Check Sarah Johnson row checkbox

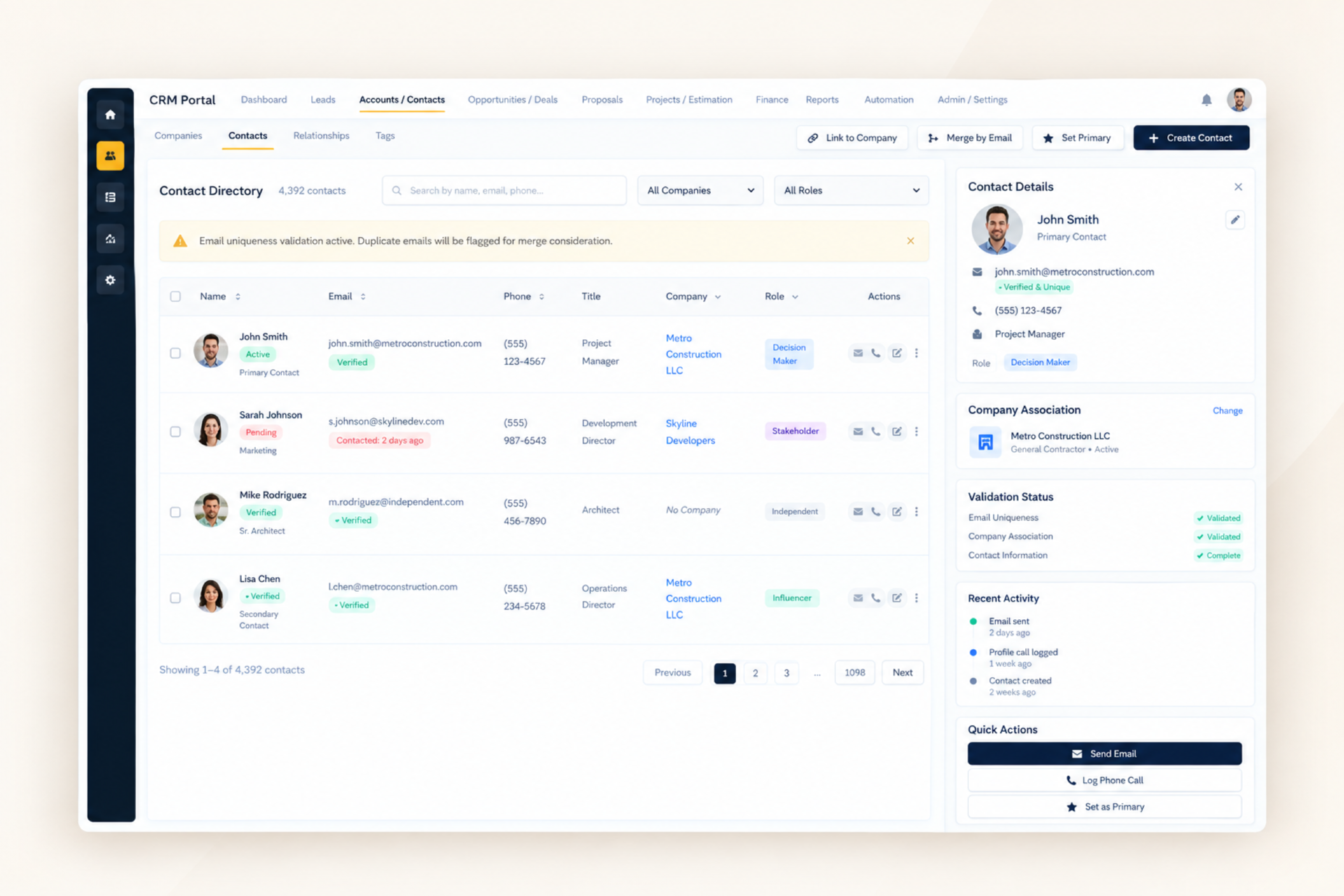[x=176, y=432]
